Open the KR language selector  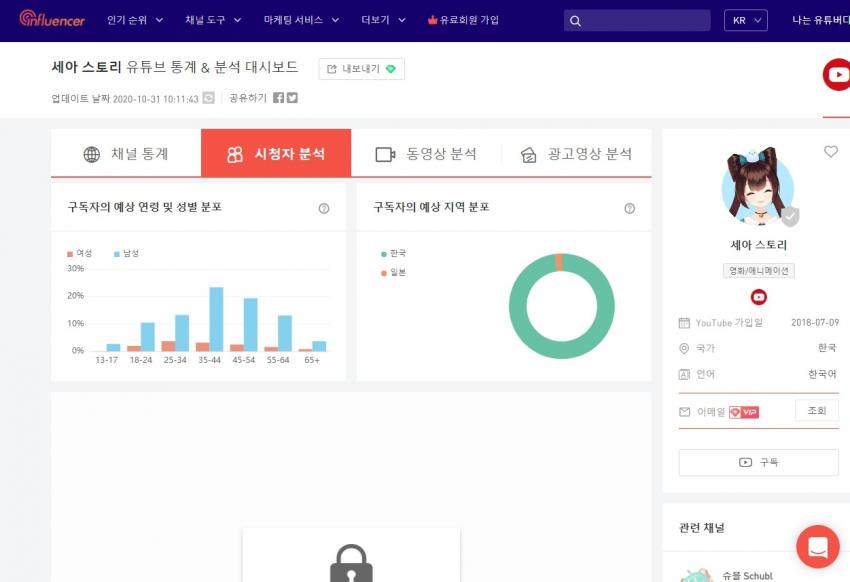[x=745, y=21]
